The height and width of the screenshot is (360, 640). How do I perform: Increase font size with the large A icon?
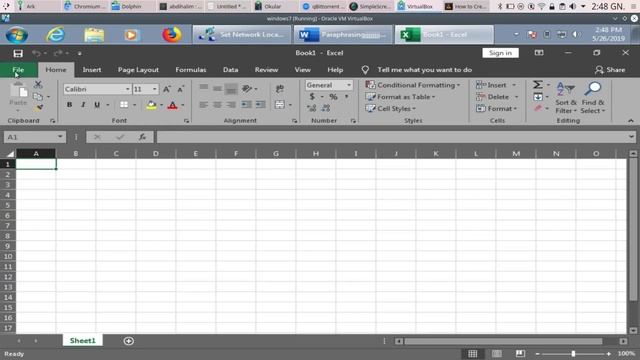click(167, 89)
